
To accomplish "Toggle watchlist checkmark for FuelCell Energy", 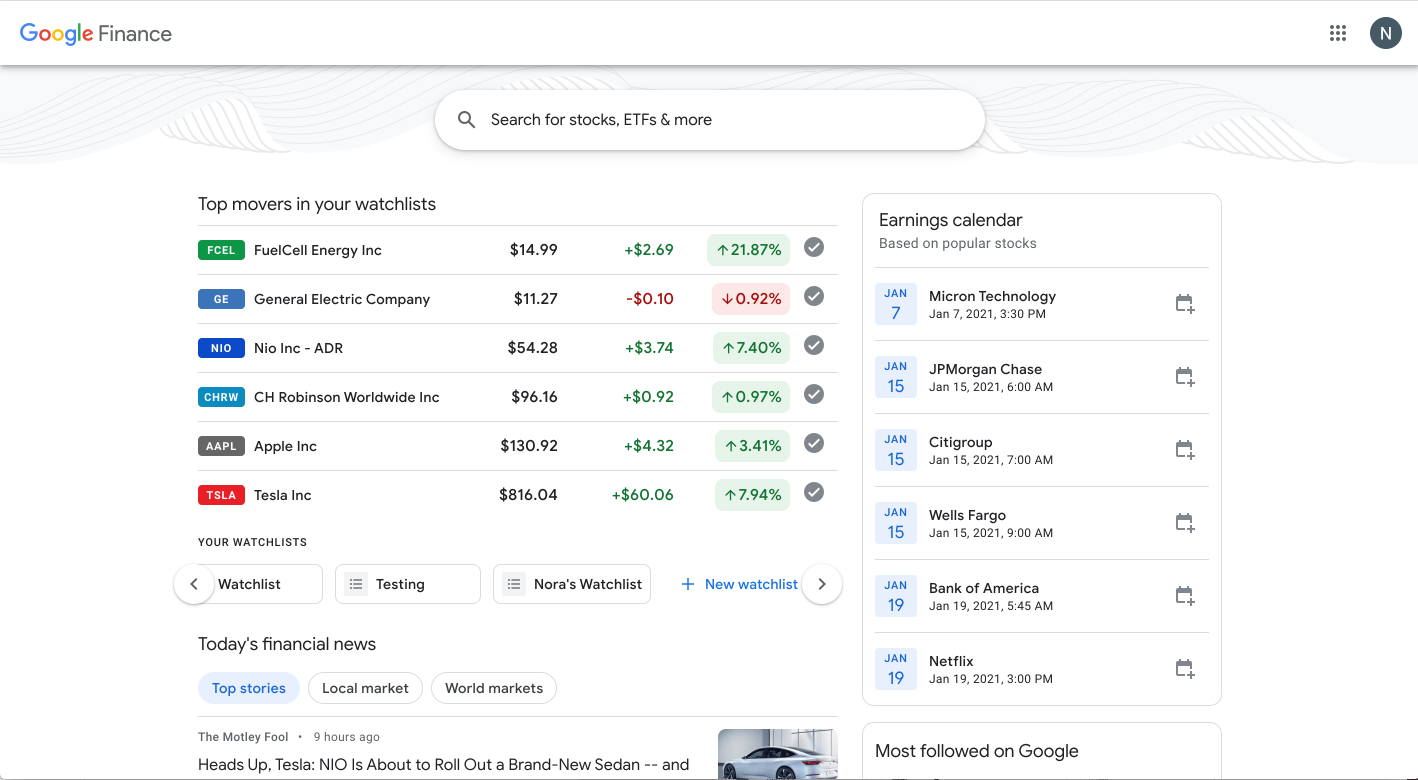I will [x=814, y=247].
